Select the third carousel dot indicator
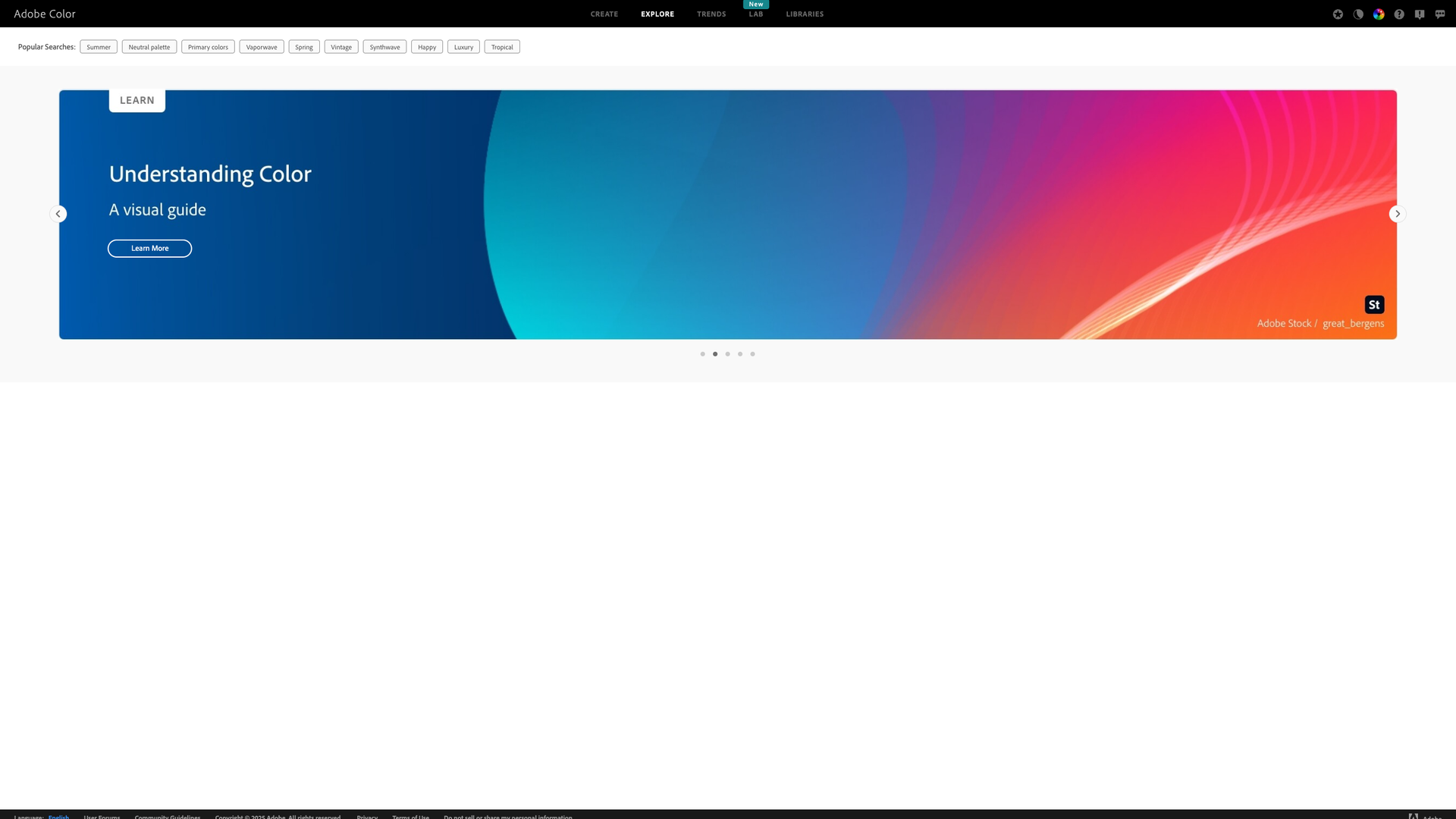The width and height of the screenshot is (1456, 819). (x=727, y=353)
